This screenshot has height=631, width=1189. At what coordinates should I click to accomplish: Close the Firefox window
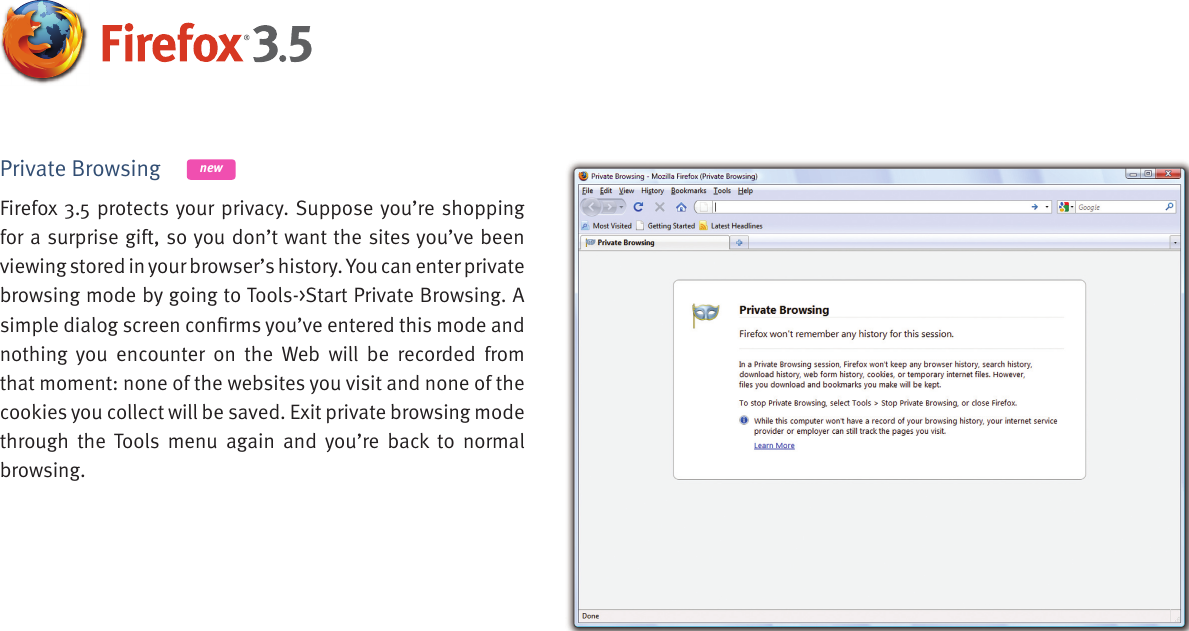tap(1169, 174)
